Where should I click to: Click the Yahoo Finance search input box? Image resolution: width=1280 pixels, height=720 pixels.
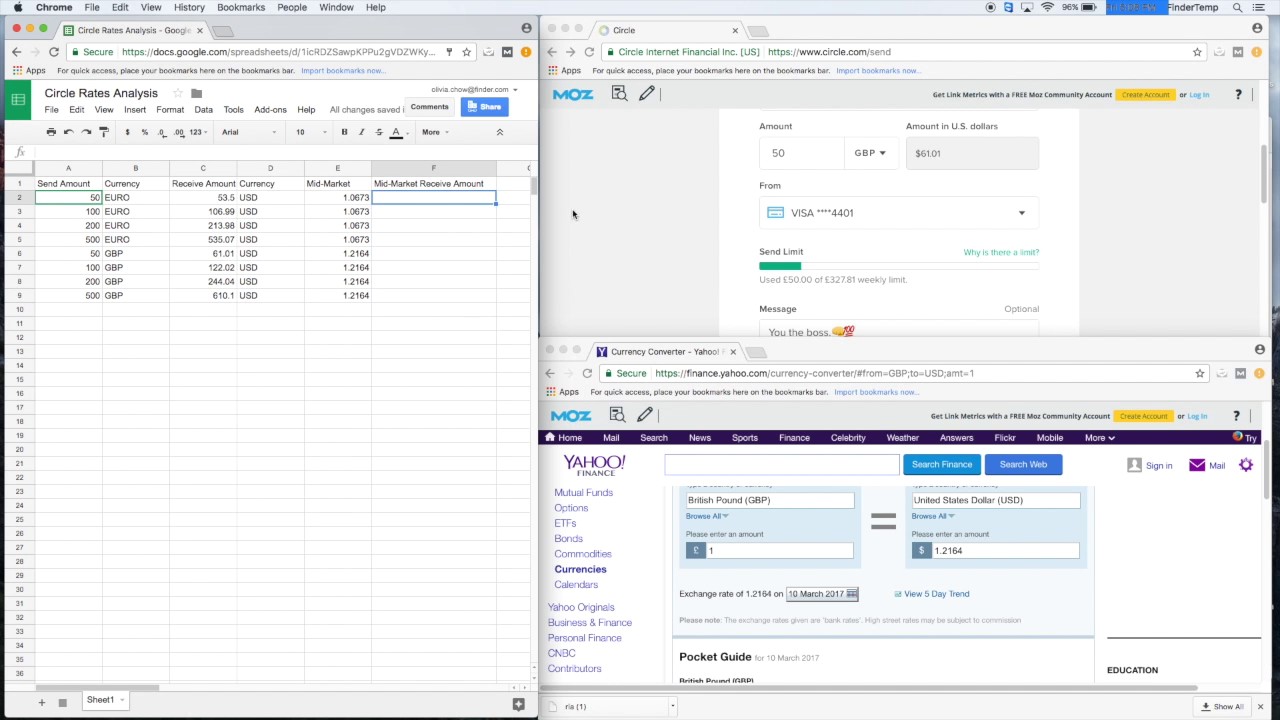point(782,464)
